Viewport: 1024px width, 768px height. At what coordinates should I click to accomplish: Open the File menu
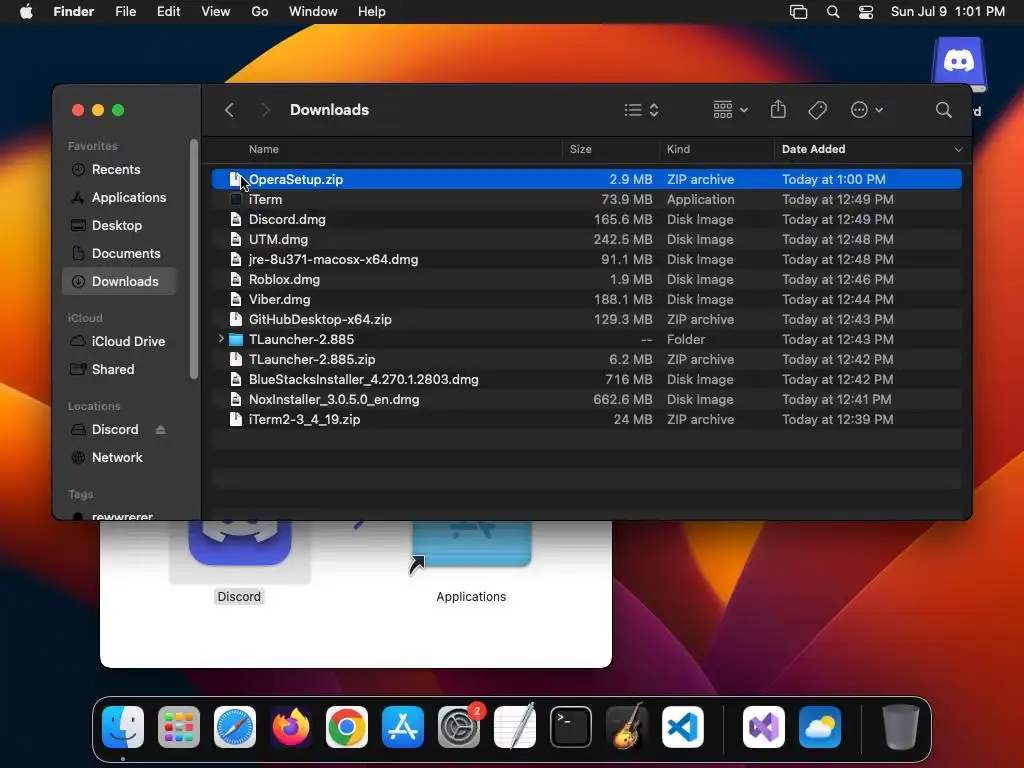[x=125, y=12]
